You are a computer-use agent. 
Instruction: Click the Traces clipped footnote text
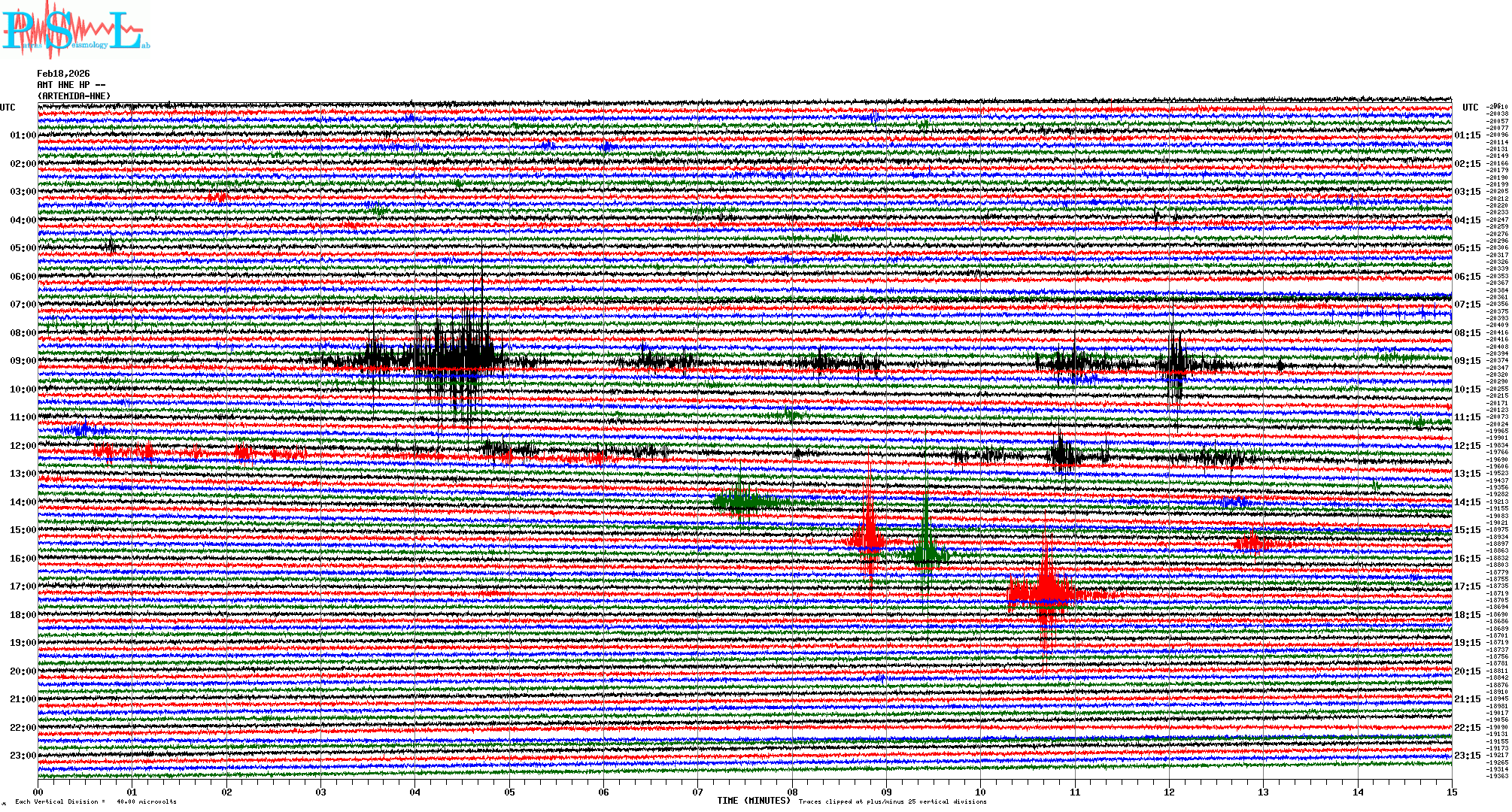point(892,801)
